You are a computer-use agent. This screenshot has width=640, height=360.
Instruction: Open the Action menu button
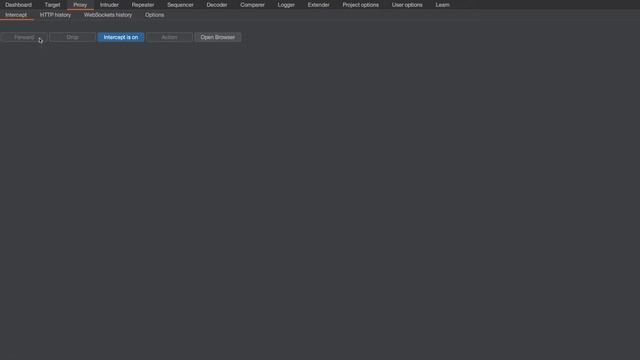[169, 37]
